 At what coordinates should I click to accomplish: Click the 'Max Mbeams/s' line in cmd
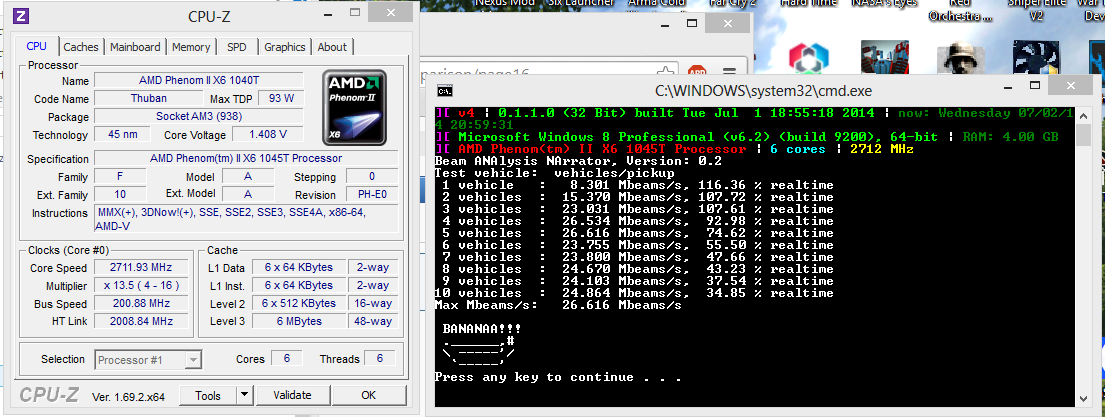(x=558, y=305)
